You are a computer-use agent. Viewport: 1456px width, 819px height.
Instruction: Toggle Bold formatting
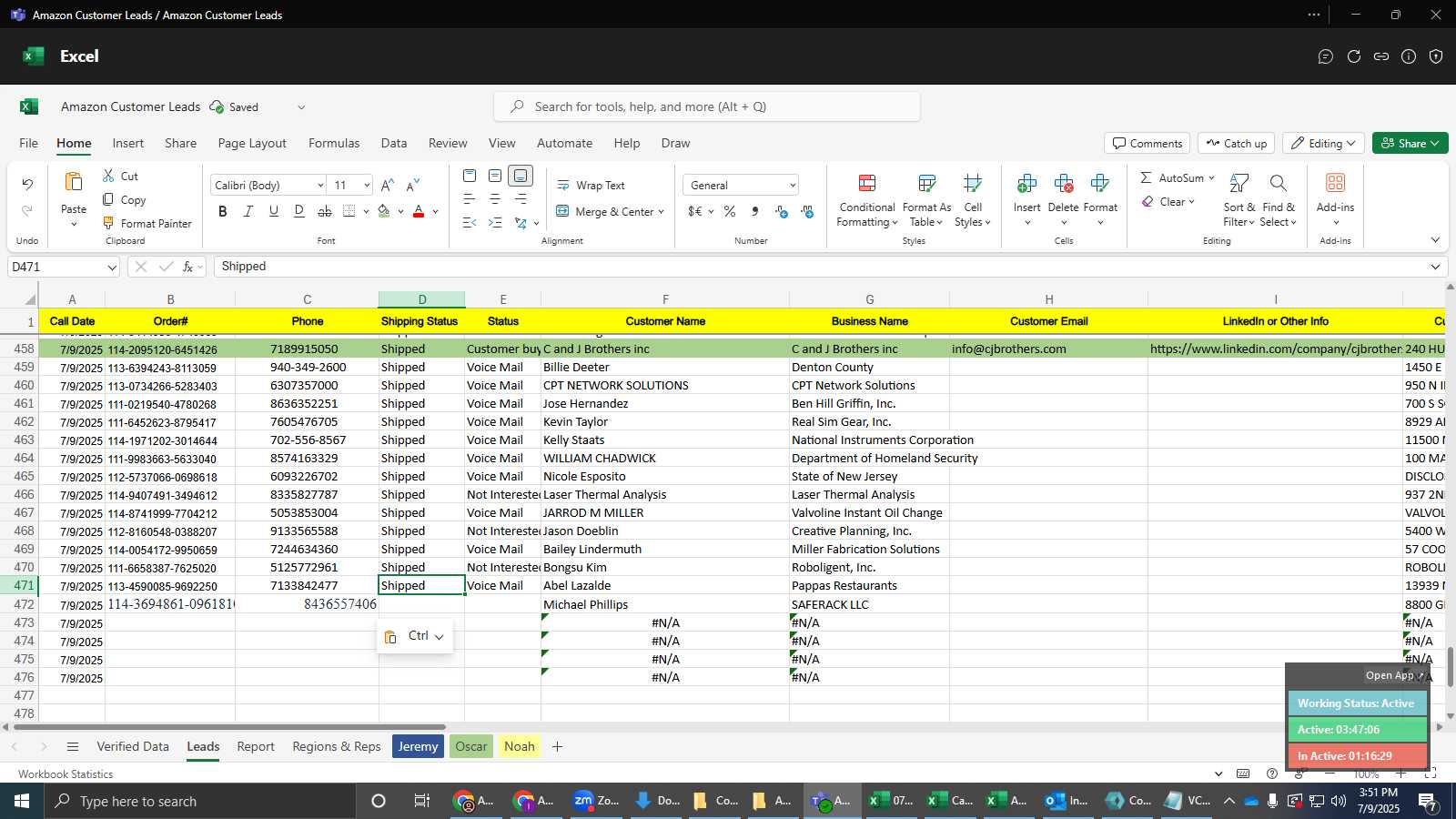click(x=222, y=211)
